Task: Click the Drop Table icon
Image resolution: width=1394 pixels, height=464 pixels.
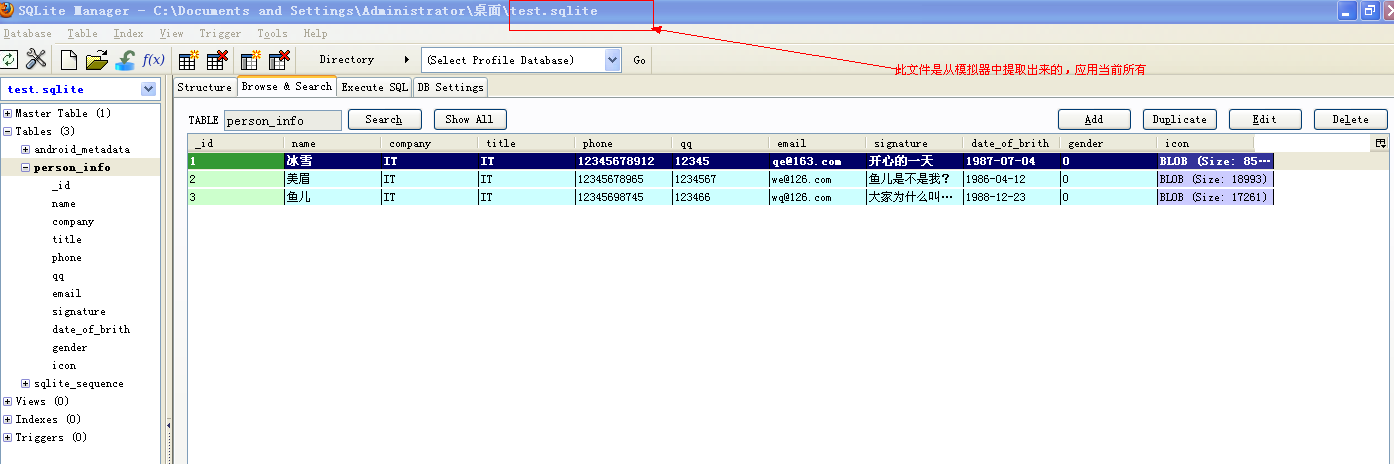Action: [x=216, y=60]
